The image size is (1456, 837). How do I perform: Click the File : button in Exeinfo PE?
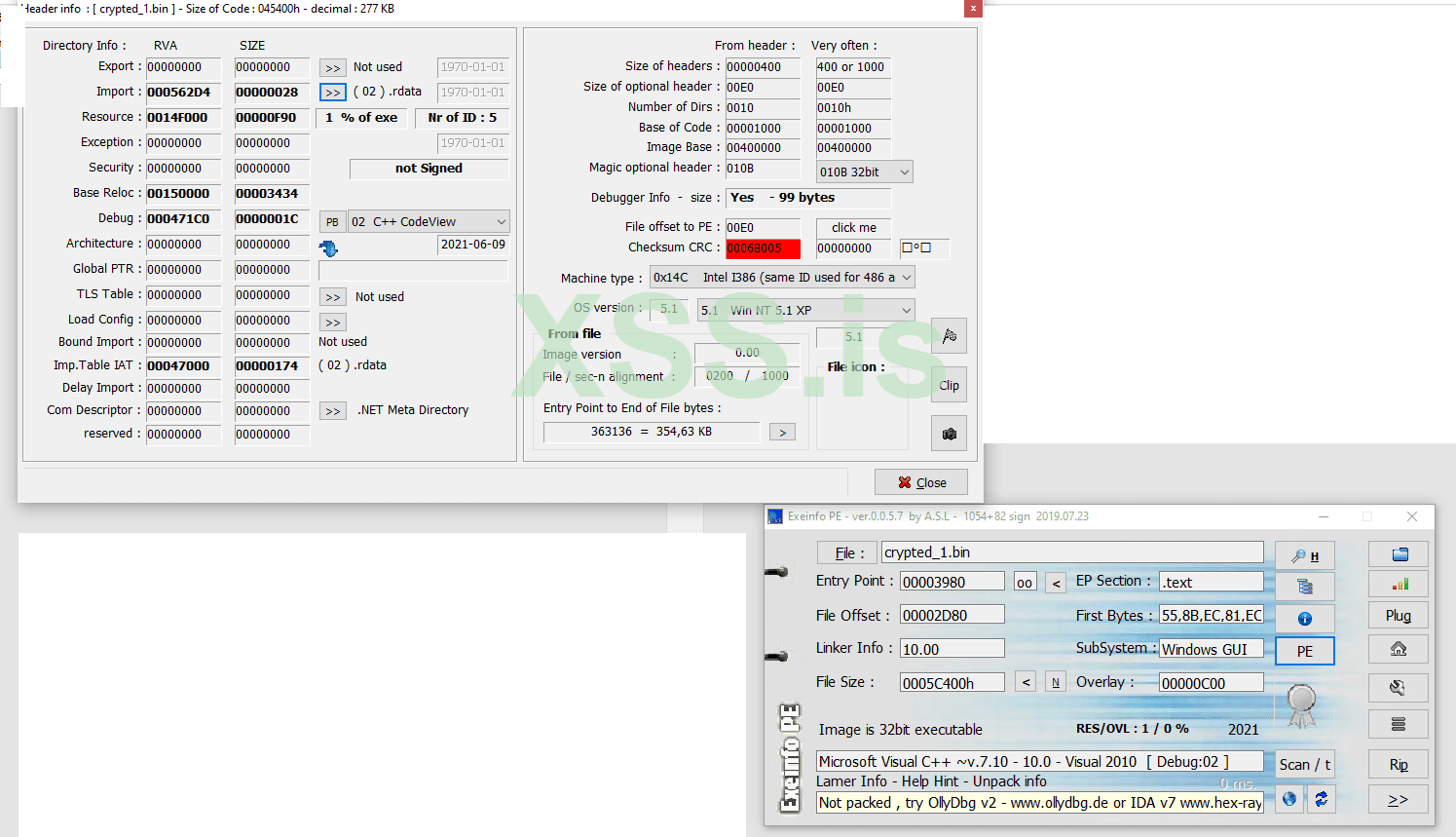(847, 552)
